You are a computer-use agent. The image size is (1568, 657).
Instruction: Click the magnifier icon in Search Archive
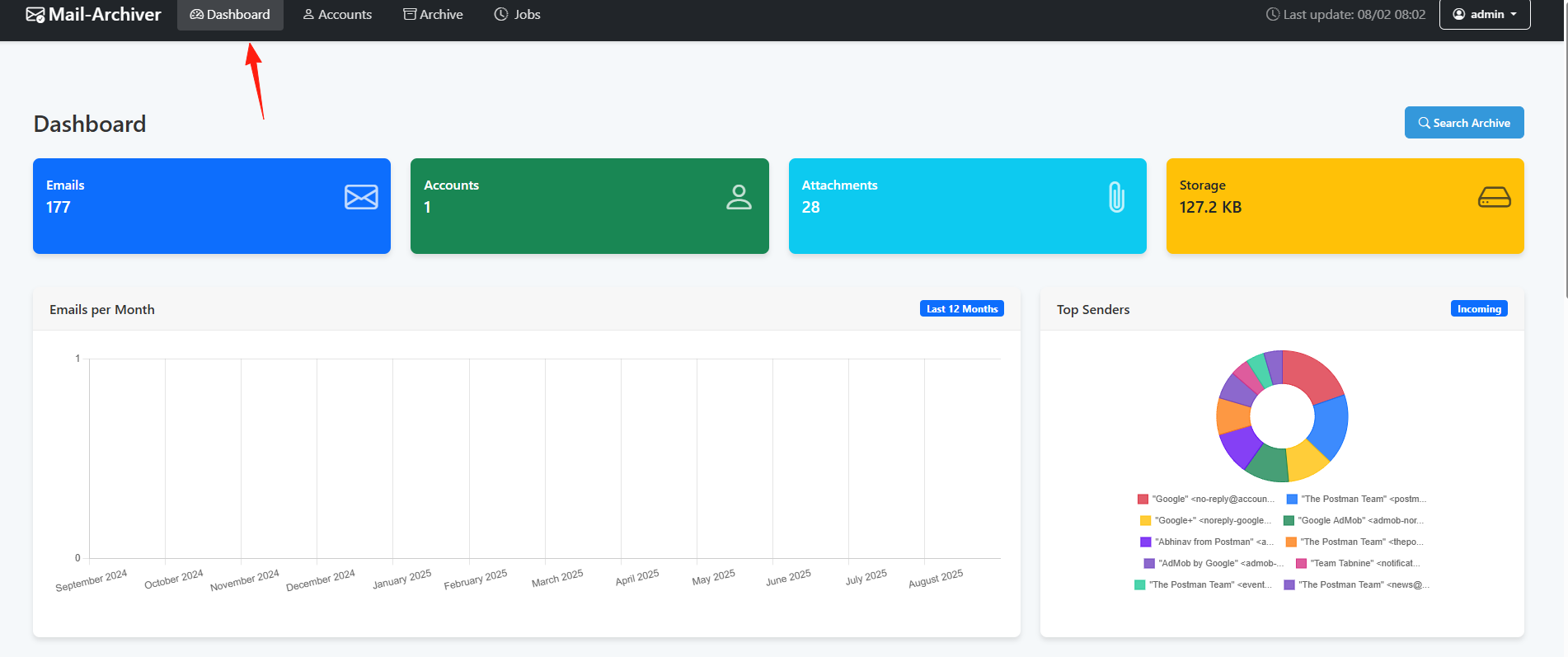point(1424,123)
